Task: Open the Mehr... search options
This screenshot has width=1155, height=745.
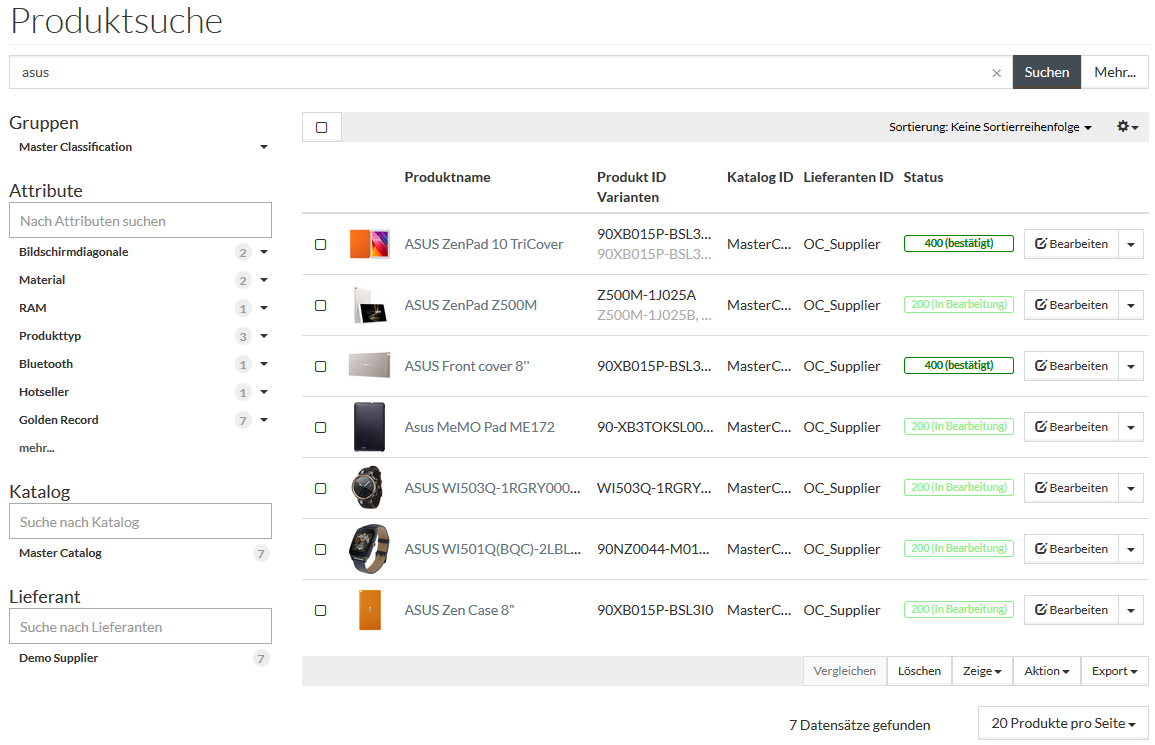Action: [1114, 72]
